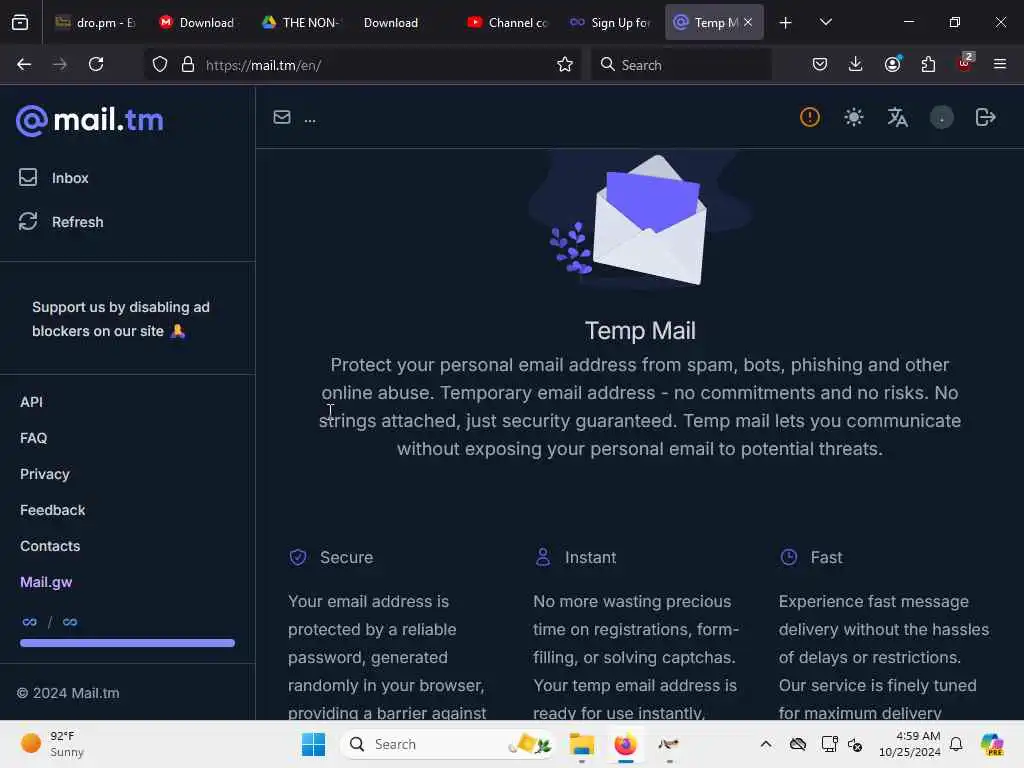Go forward in browser history
Screen dimensions: 1024x768
click(x=59, y=65)
